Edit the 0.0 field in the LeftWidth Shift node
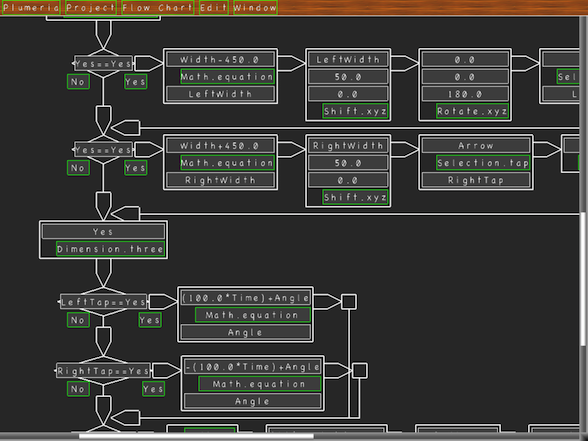 tap(348, 94)
